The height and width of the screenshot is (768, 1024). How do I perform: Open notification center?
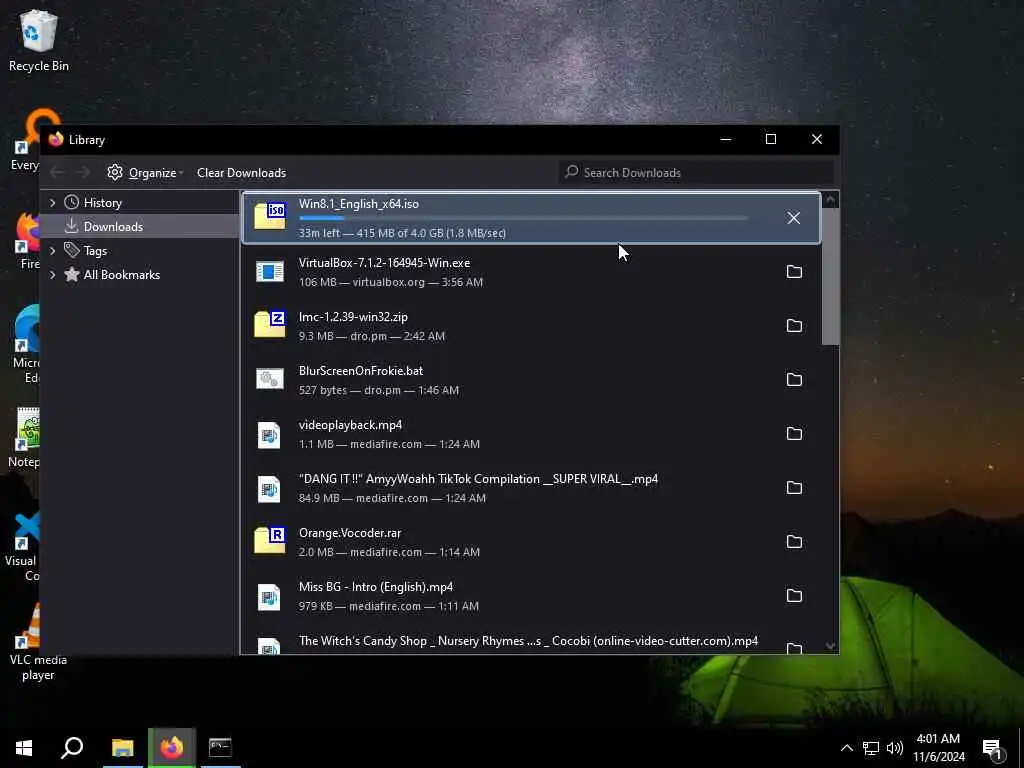(x=993, y=748)
